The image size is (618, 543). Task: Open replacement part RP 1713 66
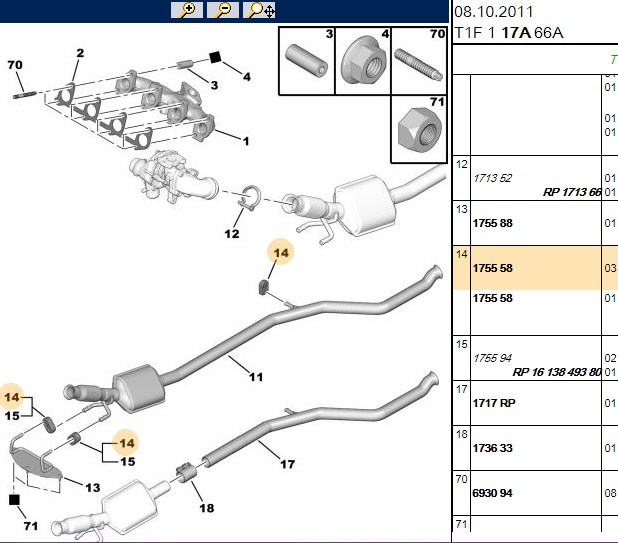pyautogui.click(x=572, y=192)
